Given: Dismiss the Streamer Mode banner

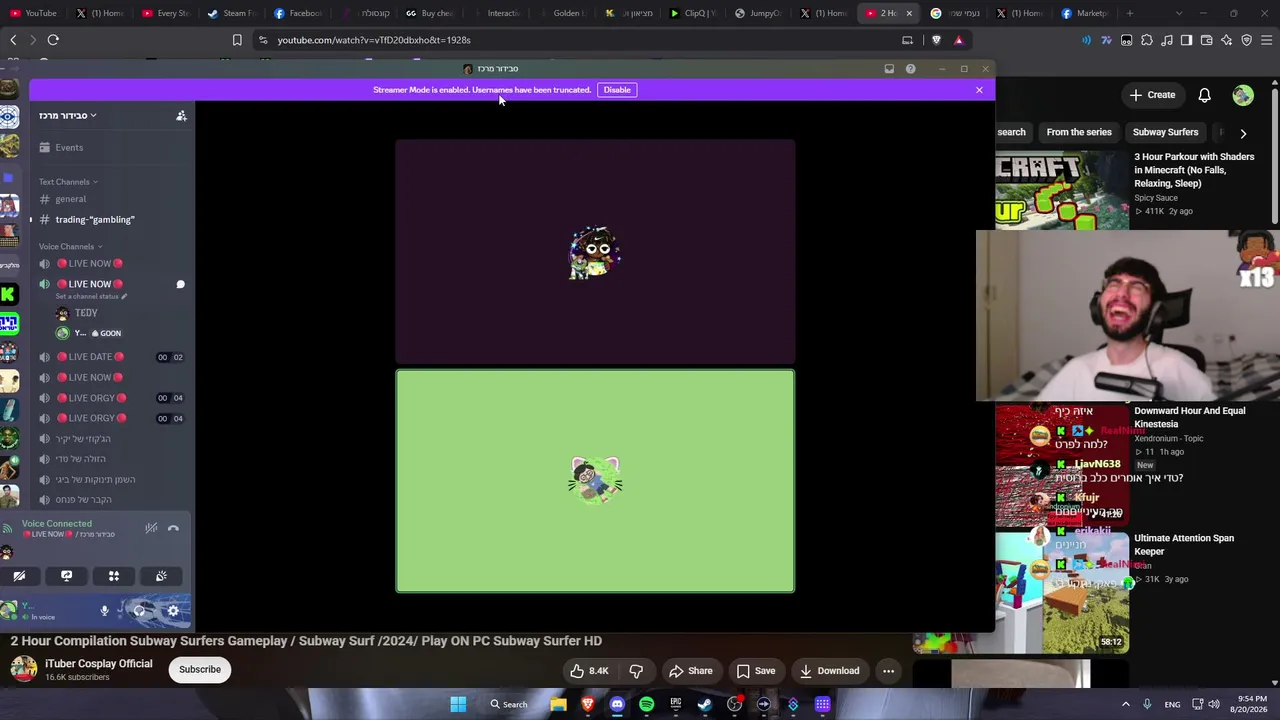Looking at the screenshot, I should (x=979, y=90).
